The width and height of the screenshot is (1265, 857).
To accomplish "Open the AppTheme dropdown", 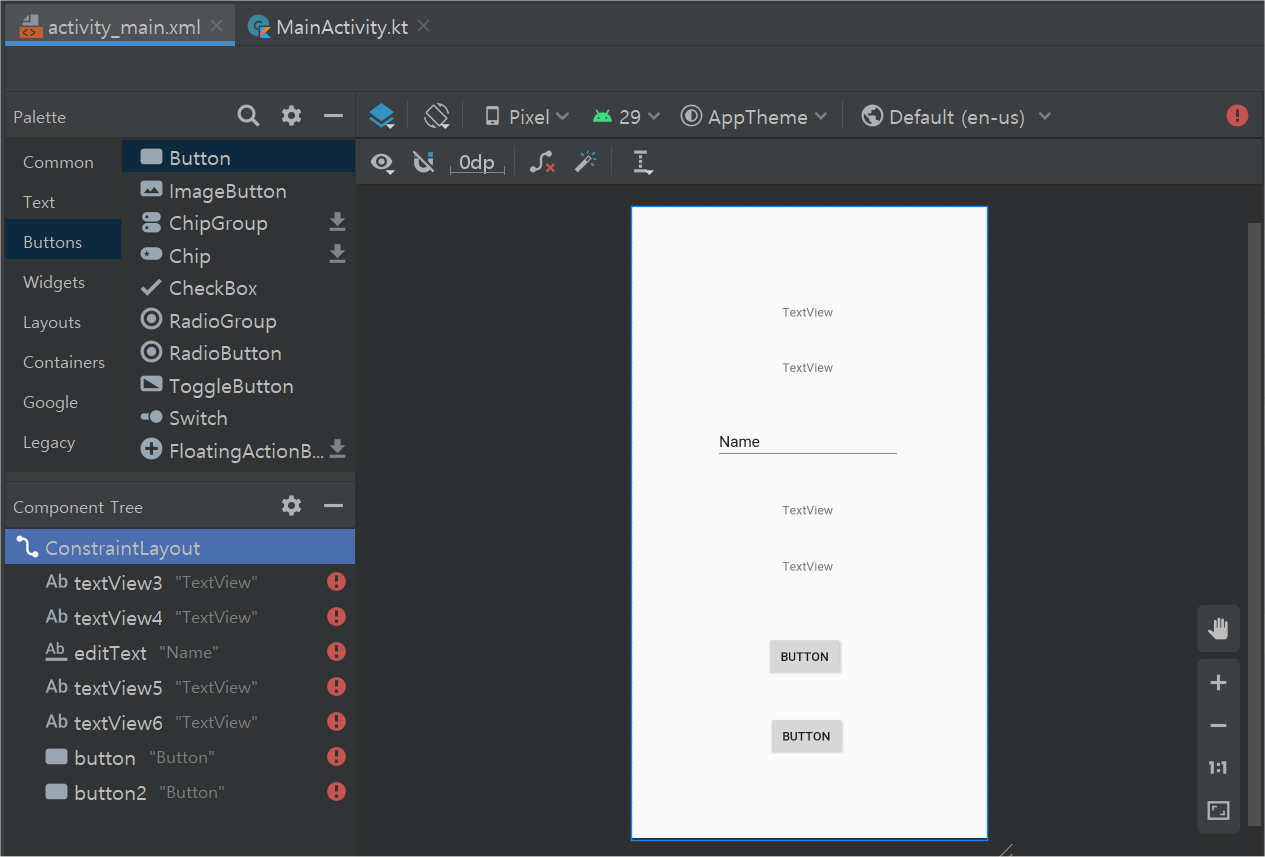I will 754,117.
